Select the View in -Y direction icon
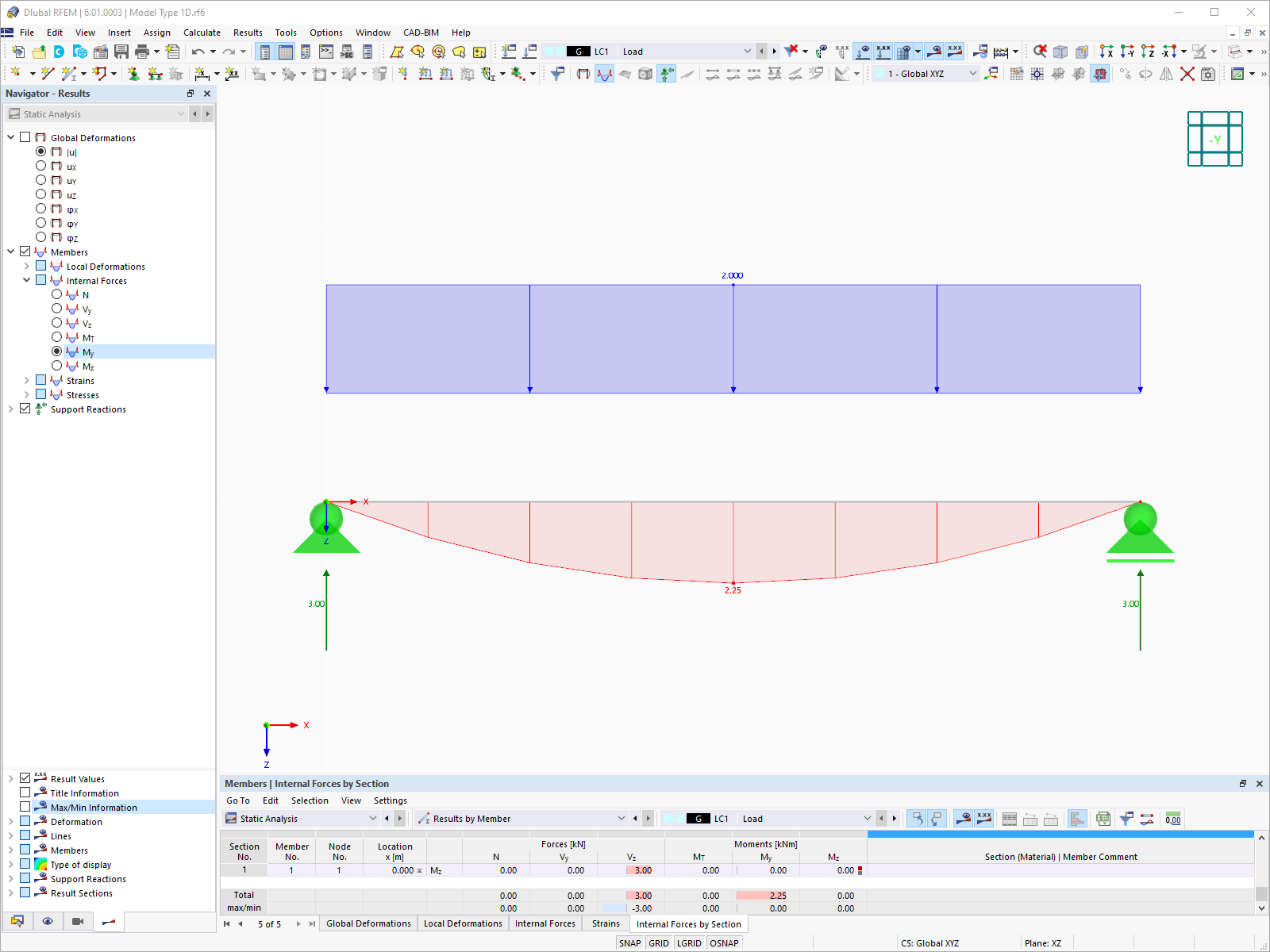The image size is (1270, 952). (1126, 52)
